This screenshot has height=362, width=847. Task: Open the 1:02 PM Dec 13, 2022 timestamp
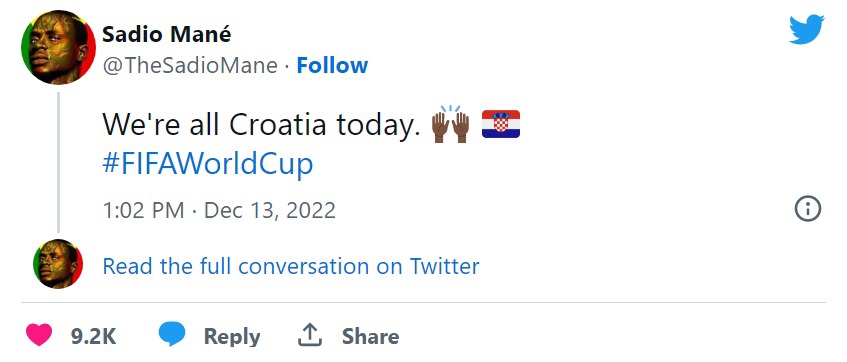point(219,210)
